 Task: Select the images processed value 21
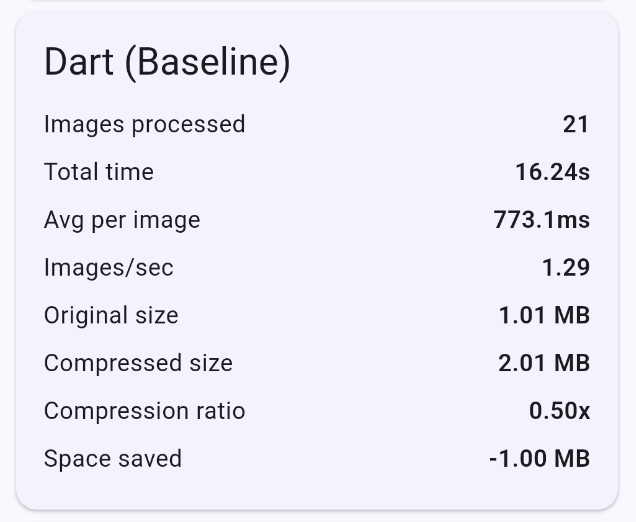pos(576,124)
